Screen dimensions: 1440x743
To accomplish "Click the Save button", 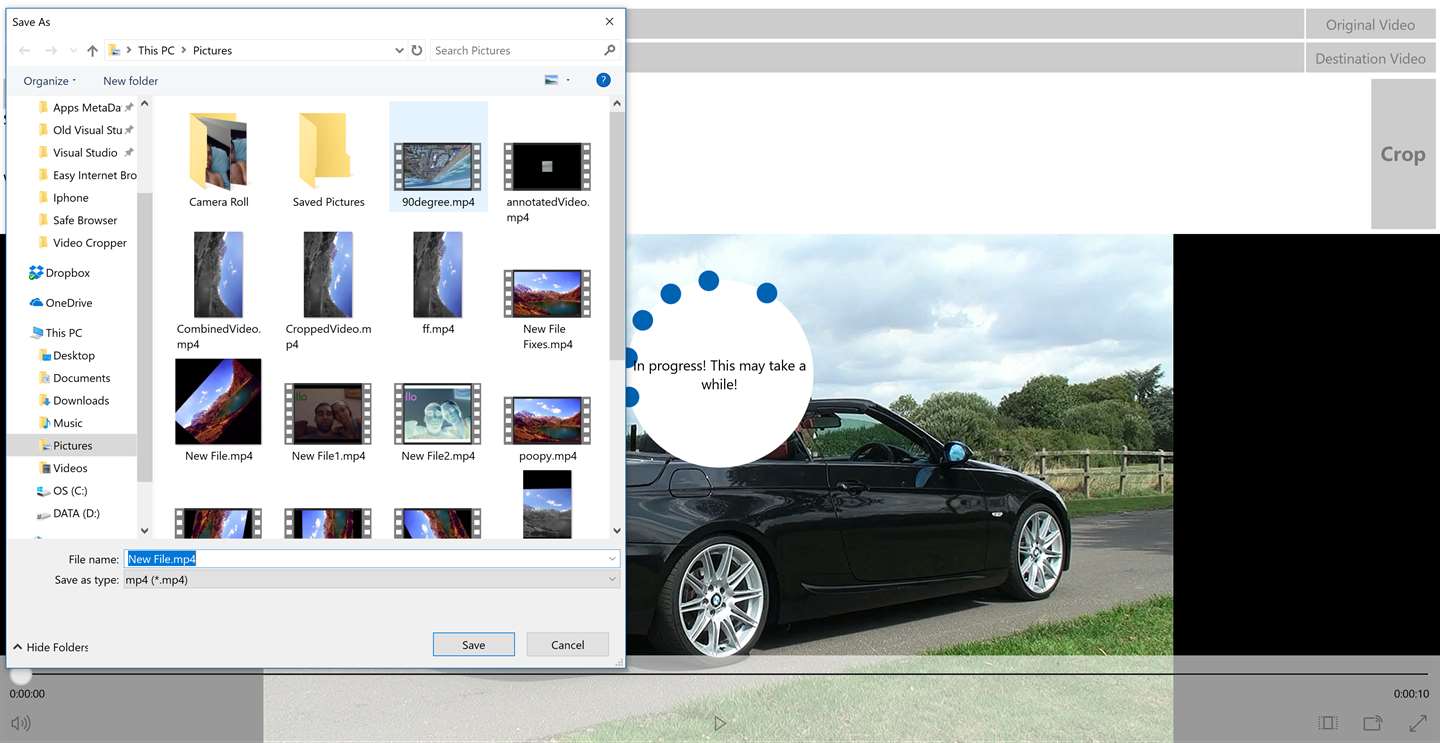I will pos(473,645).
